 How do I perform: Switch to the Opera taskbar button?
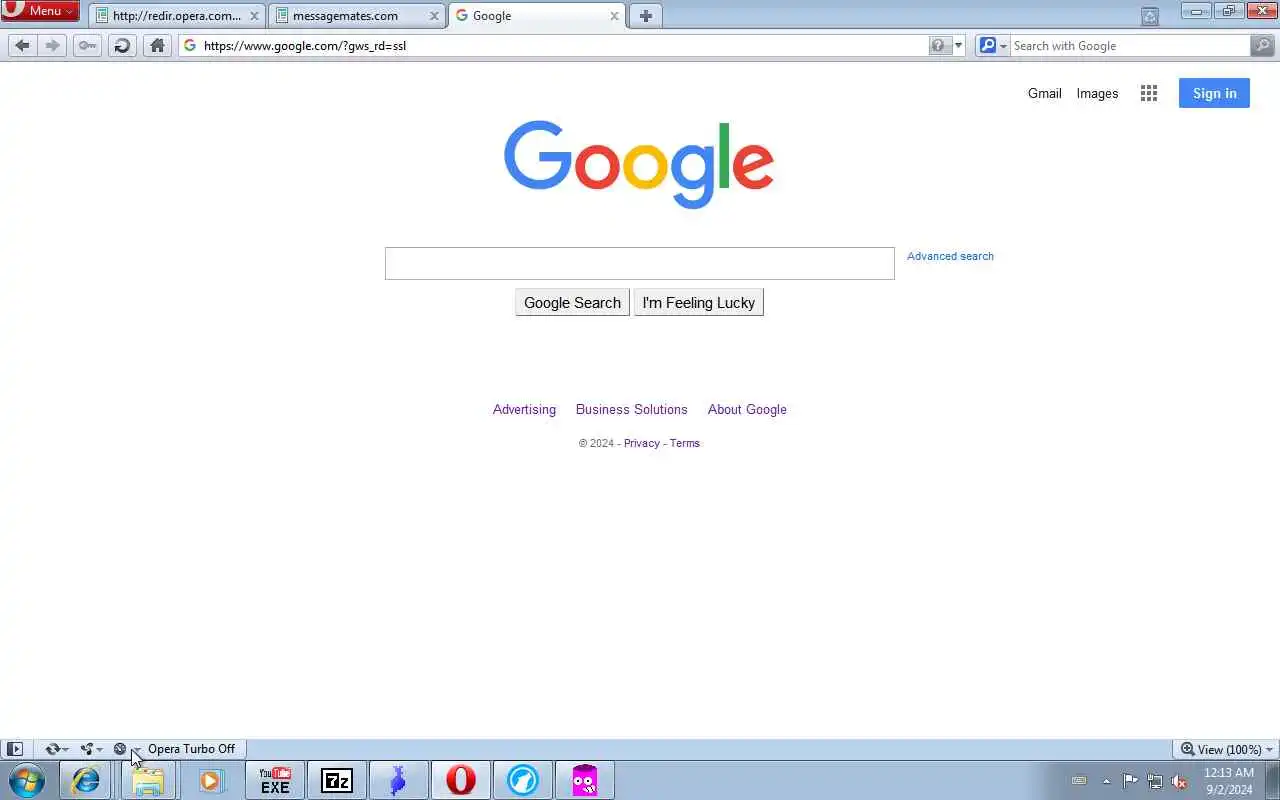coord(461,780)
